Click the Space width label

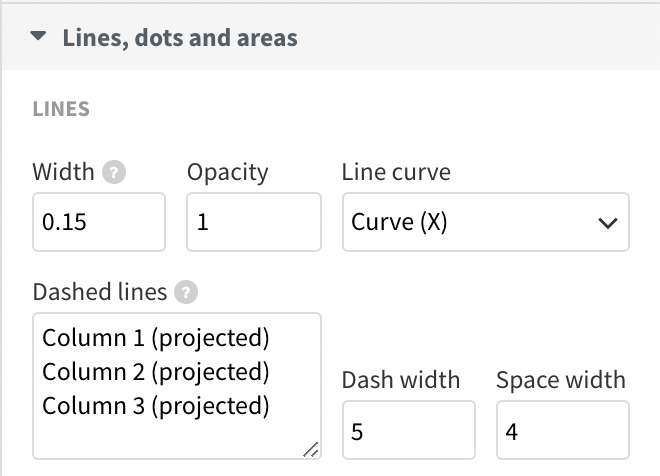[x=561, y=380]
